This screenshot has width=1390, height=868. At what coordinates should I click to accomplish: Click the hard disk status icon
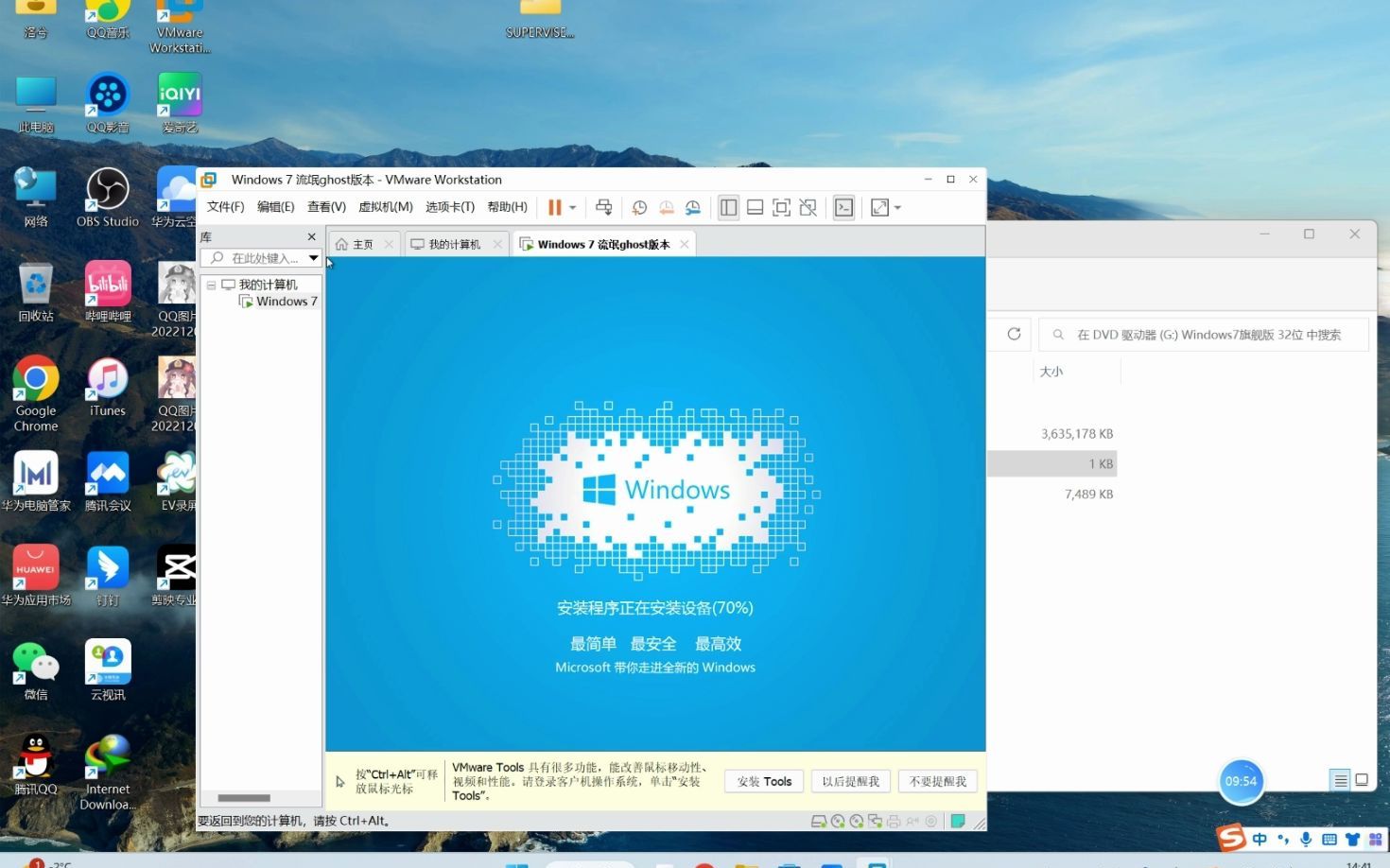point(819,821)
